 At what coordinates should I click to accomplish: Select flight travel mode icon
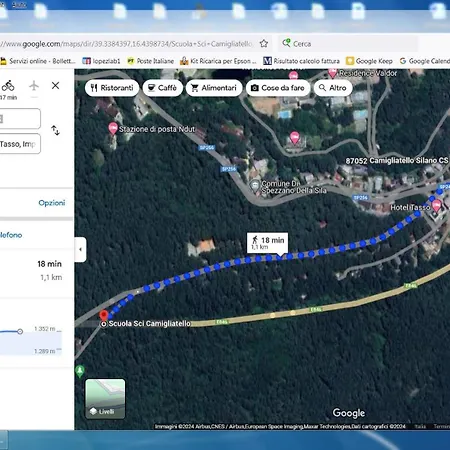(34, 86)
